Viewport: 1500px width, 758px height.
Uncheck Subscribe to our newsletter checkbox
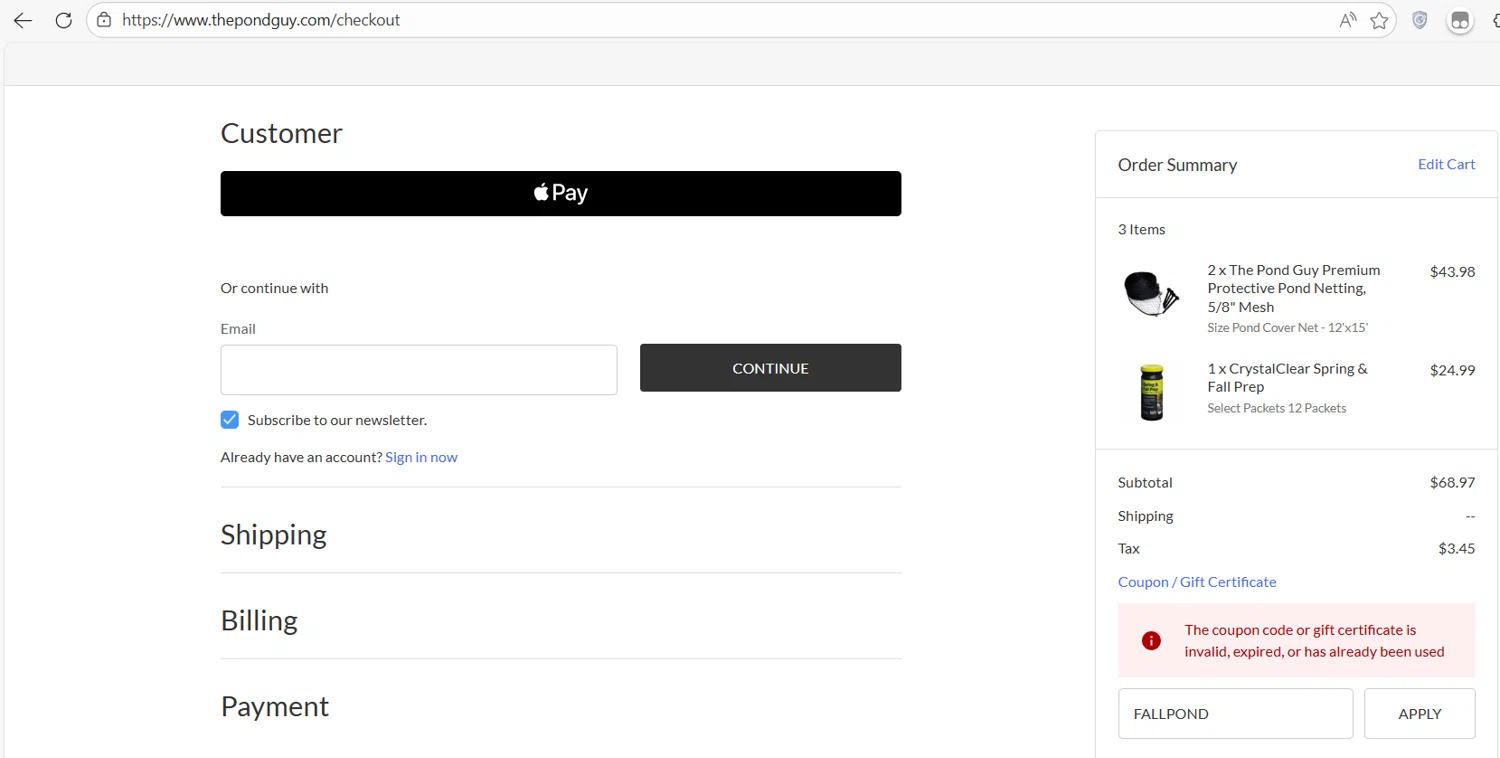230,420
